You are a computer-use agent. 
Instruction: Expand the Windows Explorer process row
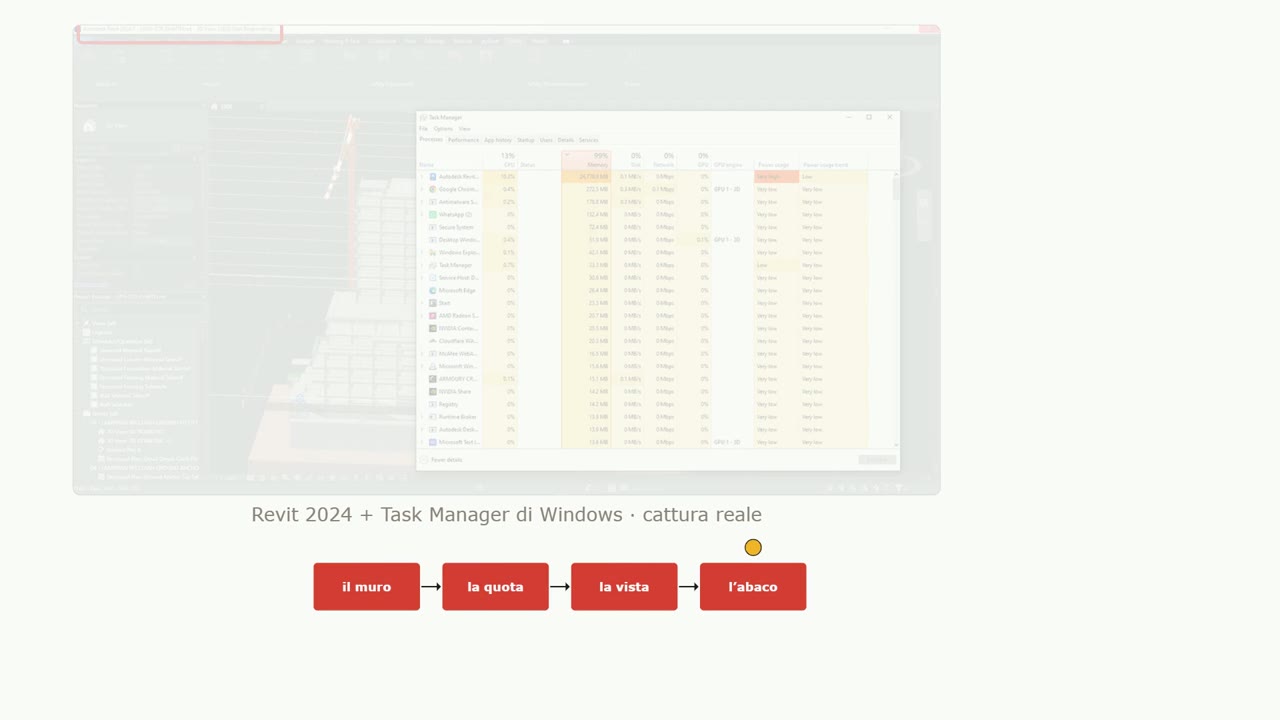[x=422, y=252]
